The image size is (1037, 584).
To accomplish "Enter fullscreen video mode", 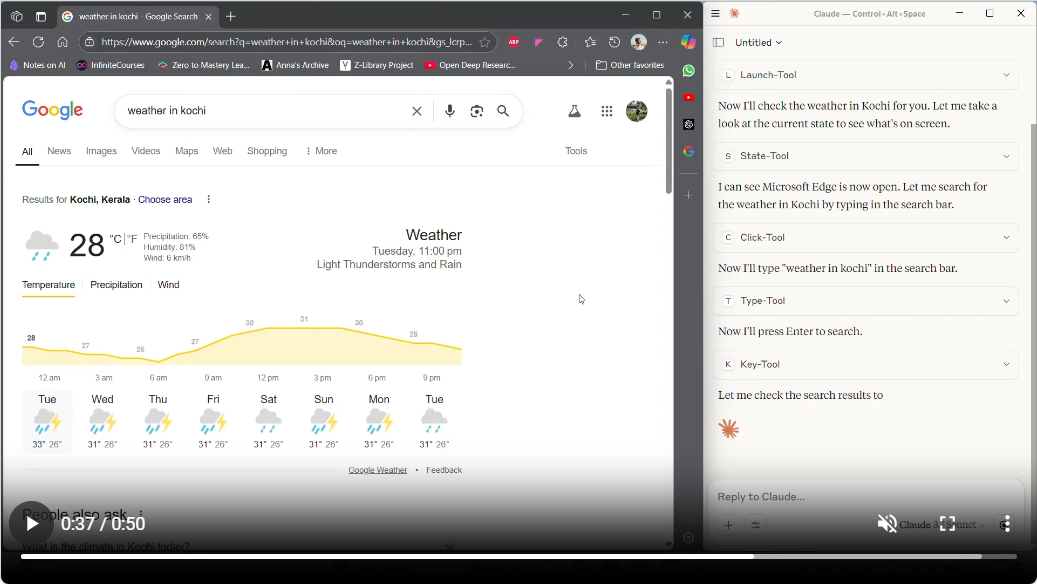I will click(x=947, y=524).
